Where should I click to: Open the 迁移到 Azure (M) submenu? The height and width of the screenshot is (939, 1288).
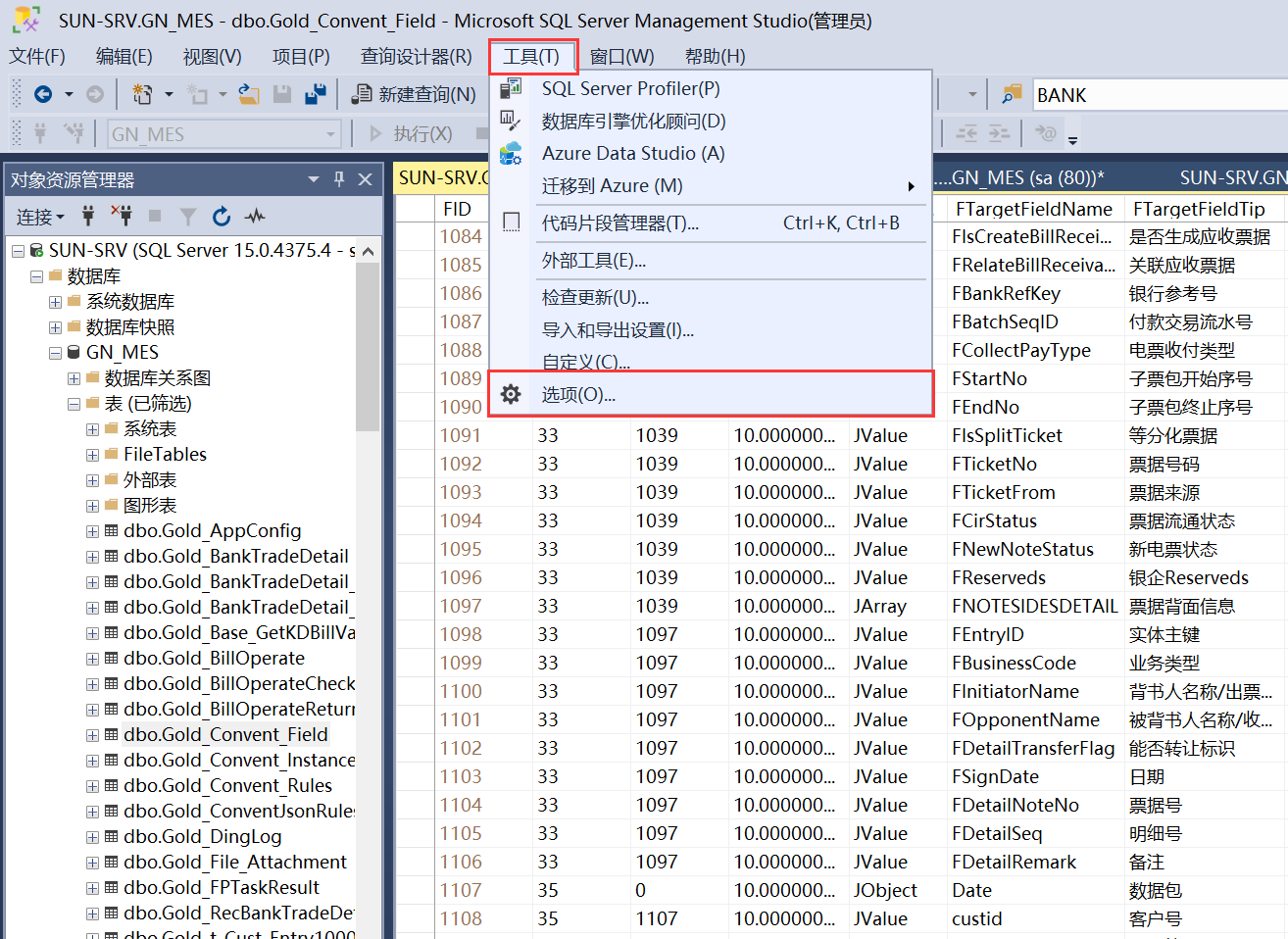tap(711, 185)
